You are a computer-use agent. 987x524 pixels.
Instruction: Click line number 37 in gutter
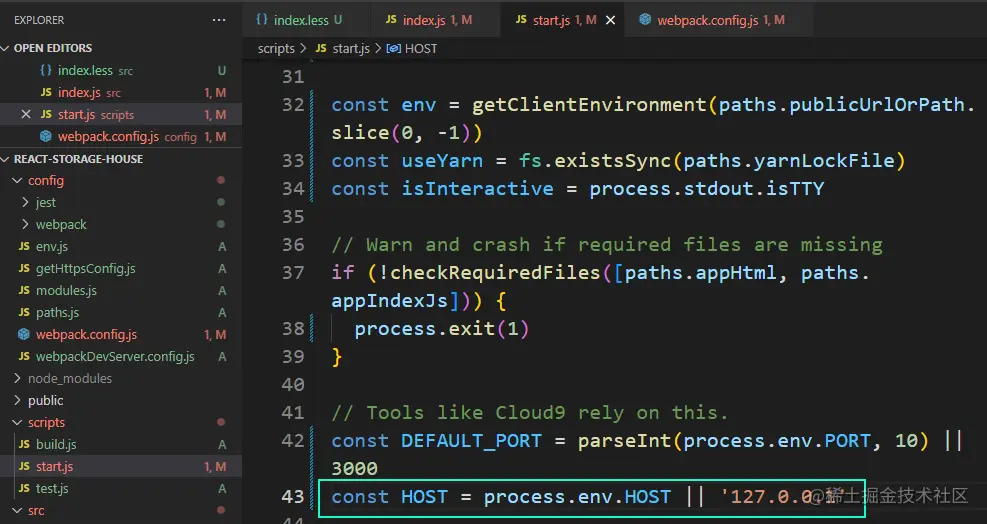point(293,273)
